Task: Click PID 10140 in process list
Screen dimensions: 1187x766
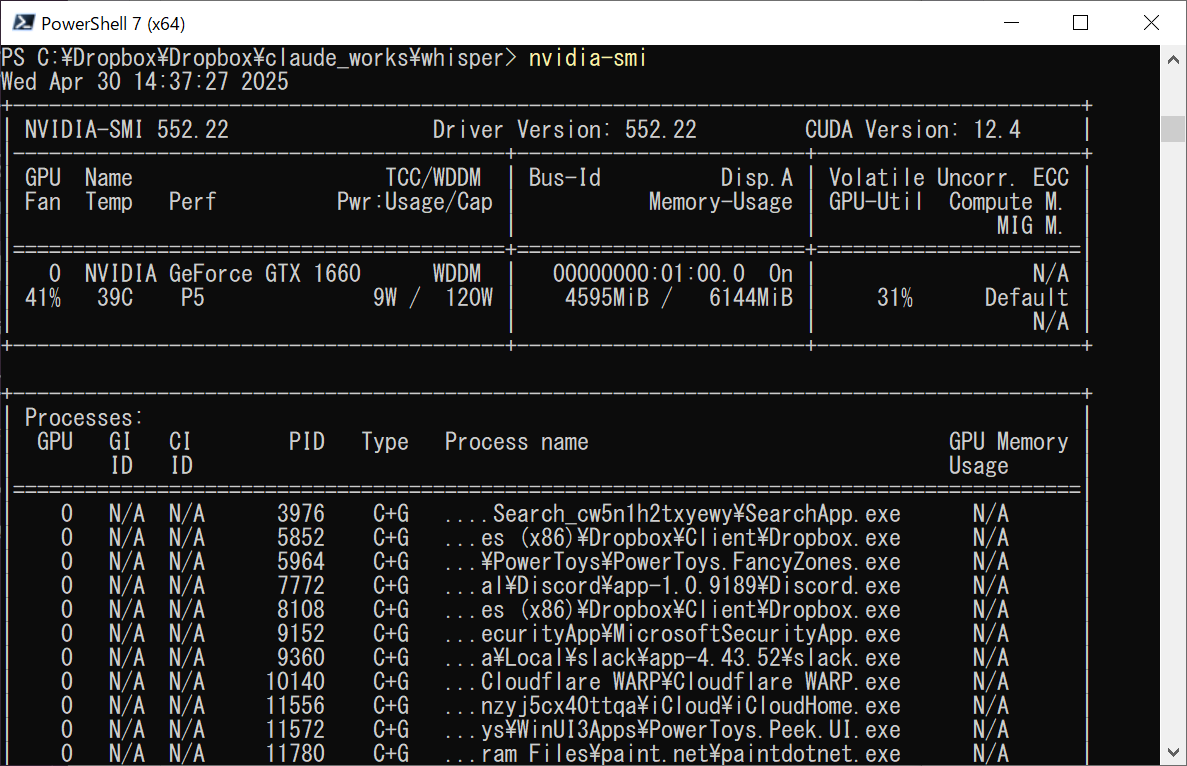Action: (x=294, y=682)
